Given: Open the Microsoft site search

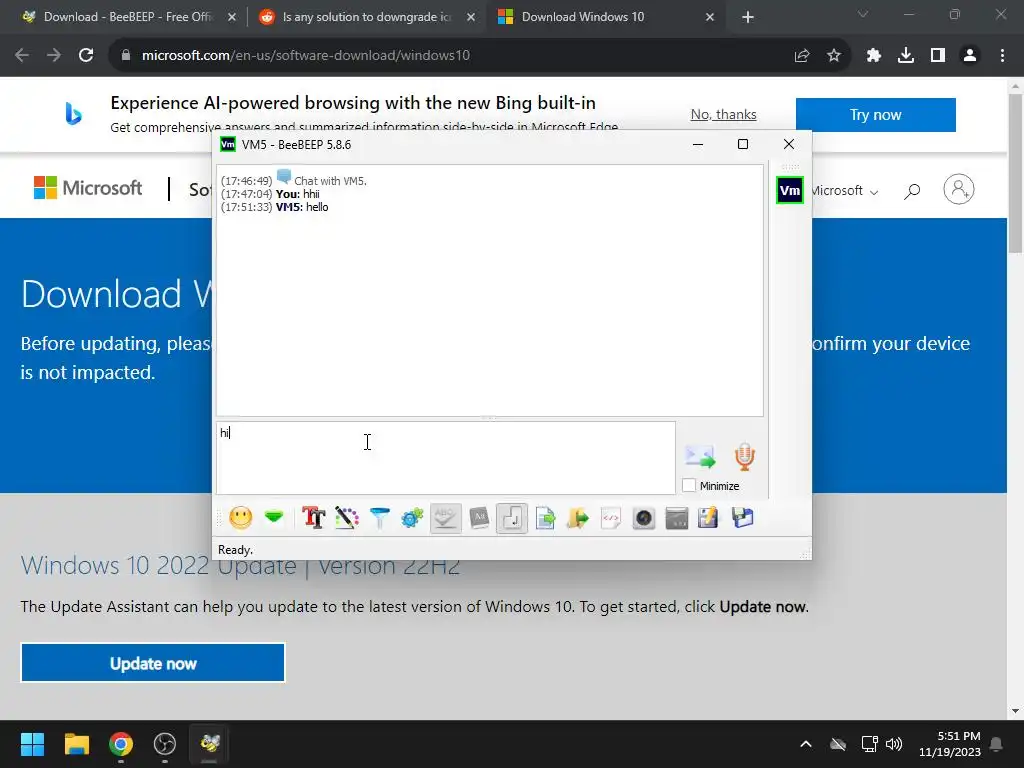Looking at the screenshot, I should 912,191.
